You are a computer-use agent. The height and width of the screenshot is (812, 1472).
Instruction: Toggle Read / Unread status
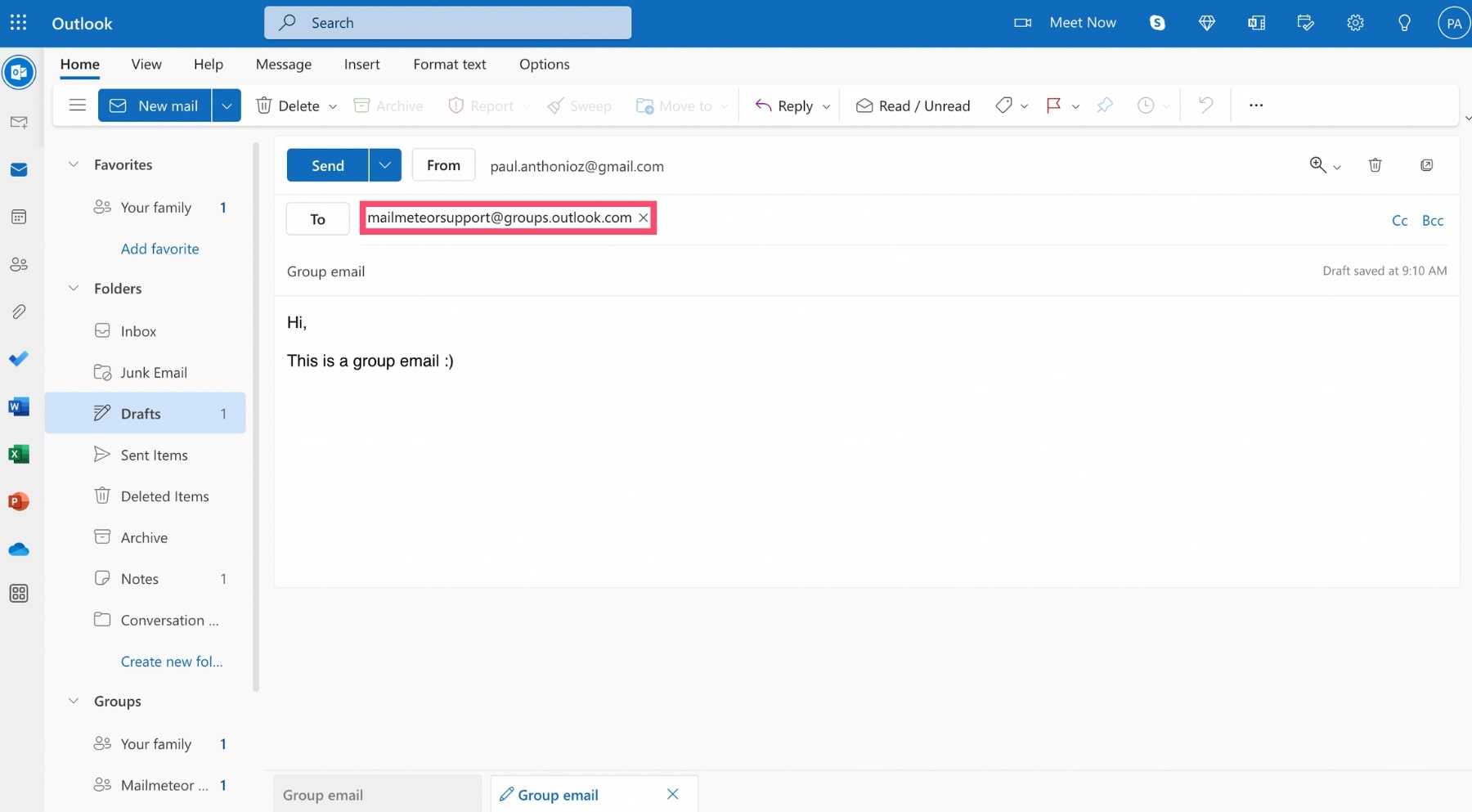pyautogui.click(x=913, y=105)
